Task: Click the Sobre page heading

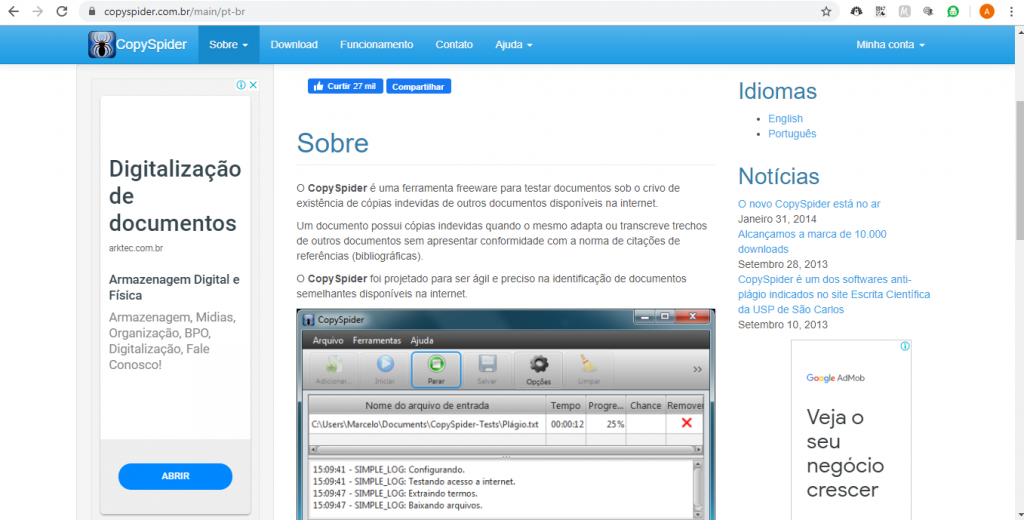Action: [332, 143]
